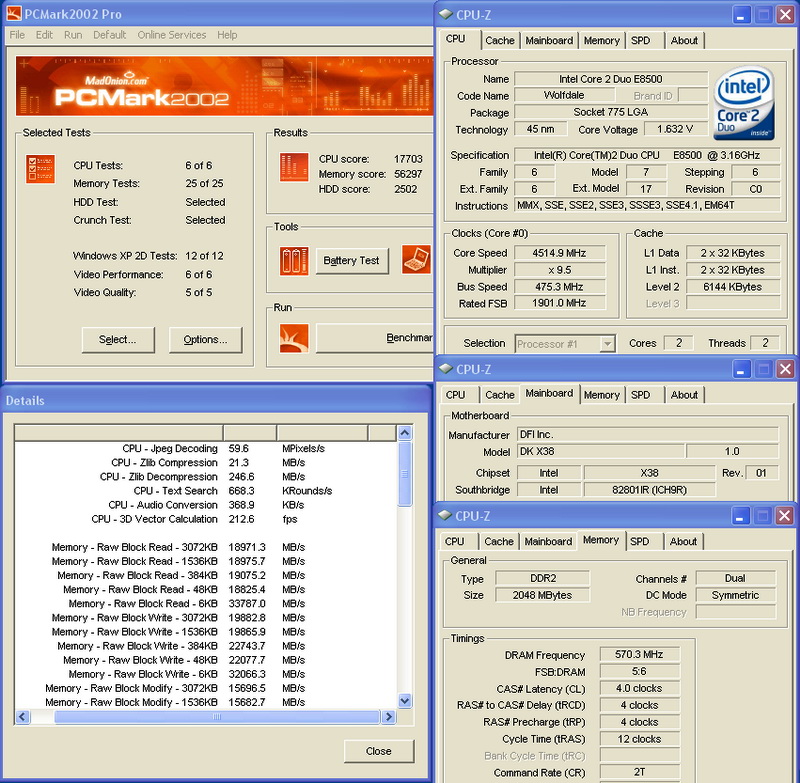Select Memory - Raw Block Write - 384KB row
Viewport: 800px width, 783px height.
pyautogui.click(x=206, y=646)
